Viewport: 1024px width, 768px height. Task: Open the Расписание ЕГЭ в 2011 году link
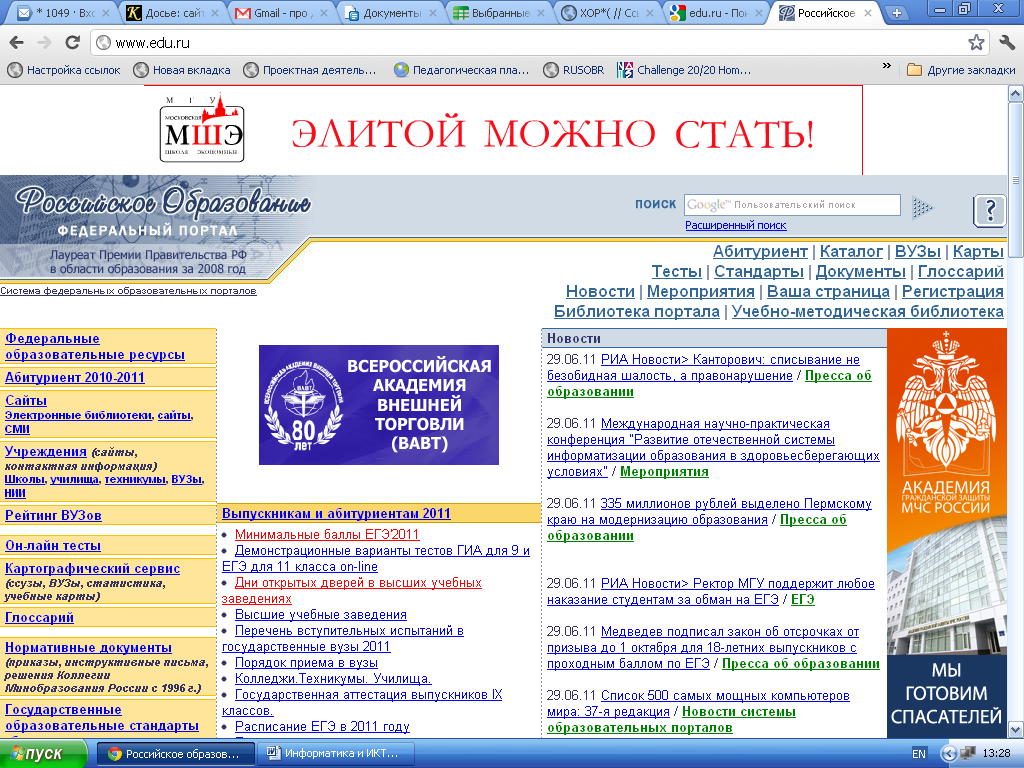tap(322, 726)
